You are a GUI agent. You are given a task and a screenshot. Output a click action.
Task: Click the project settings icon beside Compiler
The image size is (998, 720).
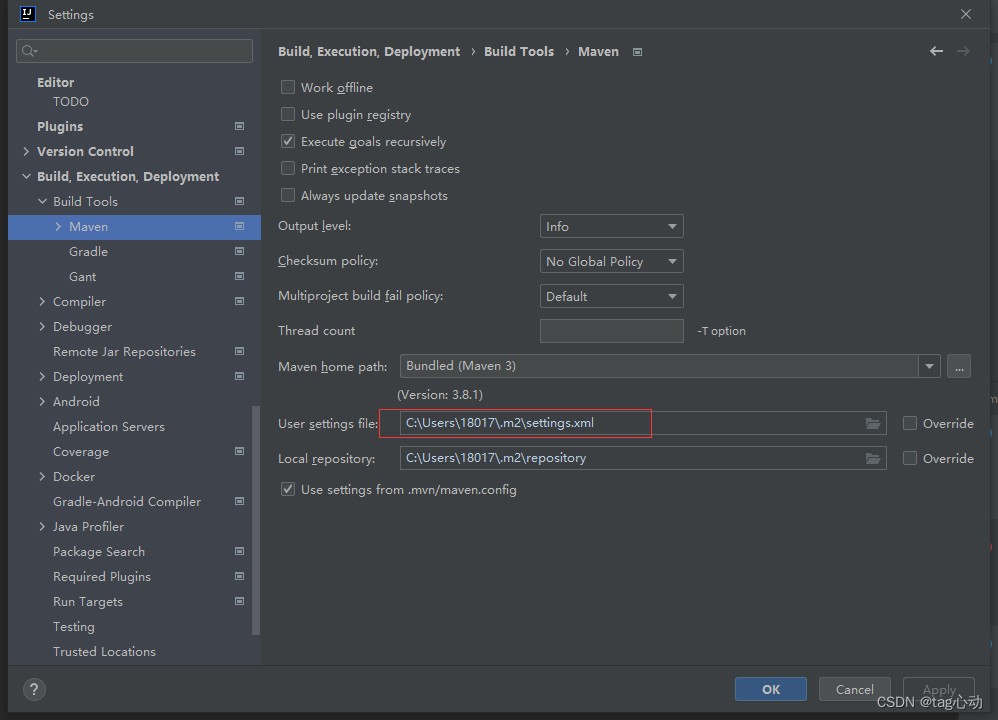(x=239, y=301)
